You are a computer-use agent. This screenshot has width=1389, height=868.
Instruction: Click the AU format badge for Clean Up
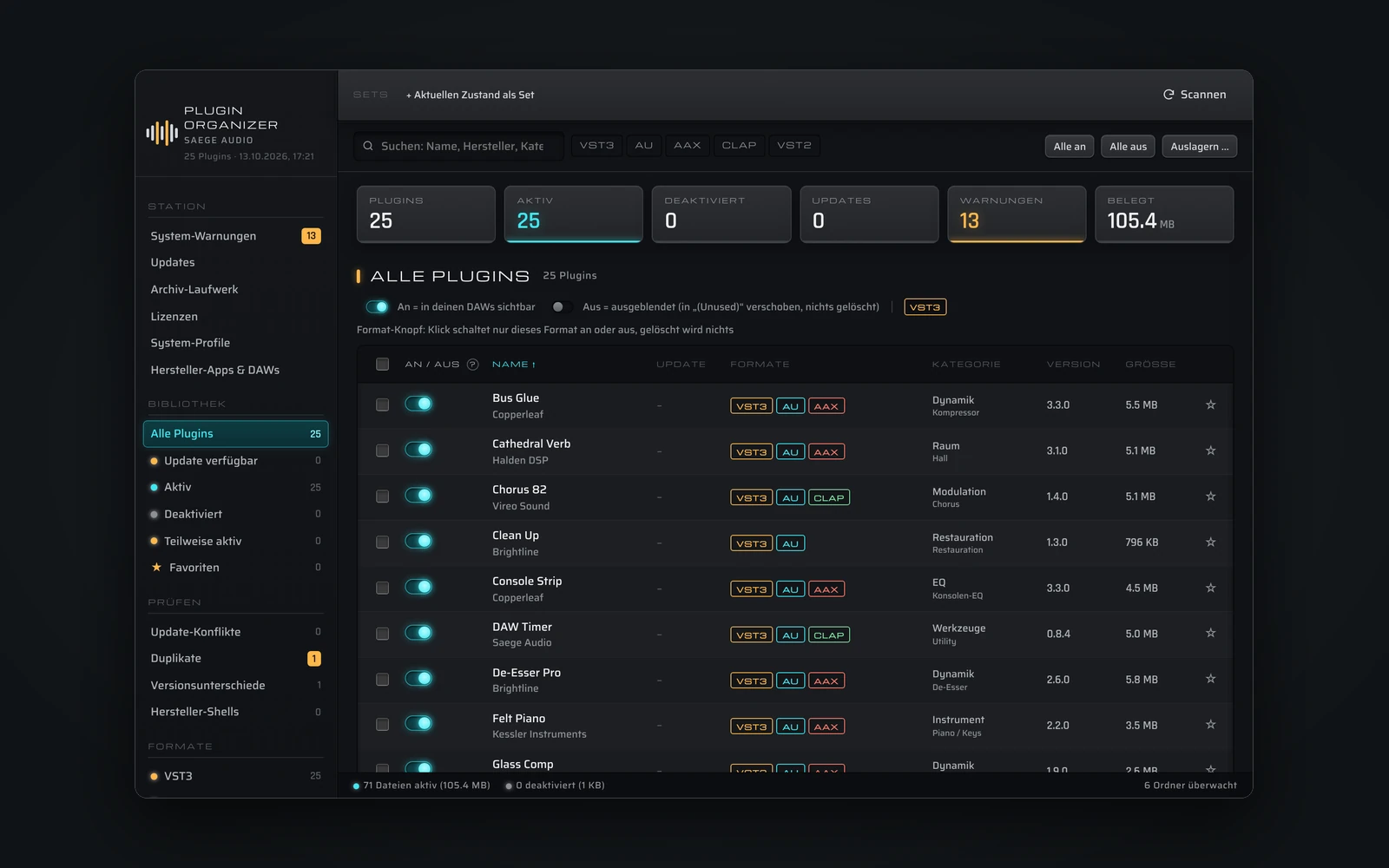click(790, 544)
